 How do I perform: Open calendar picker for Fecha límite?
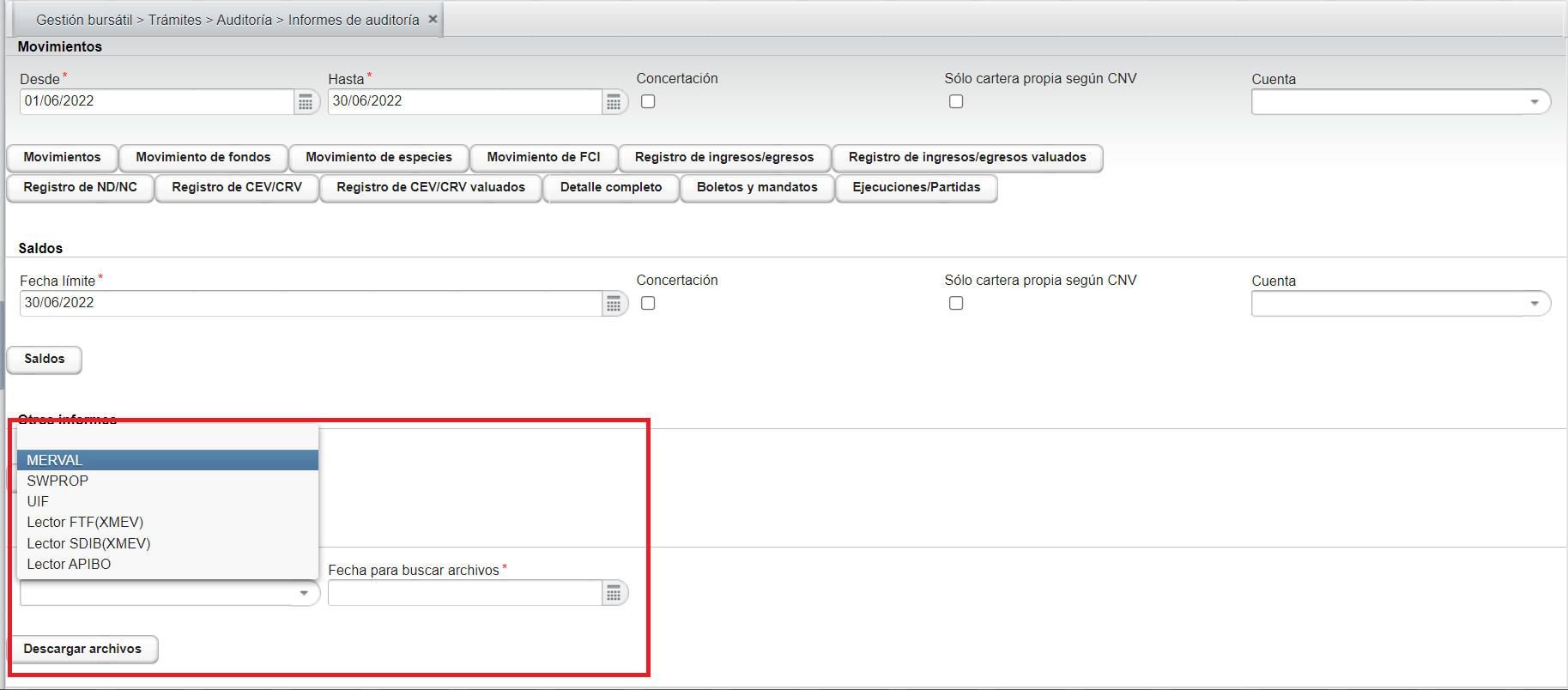click(x=614, y=304)
